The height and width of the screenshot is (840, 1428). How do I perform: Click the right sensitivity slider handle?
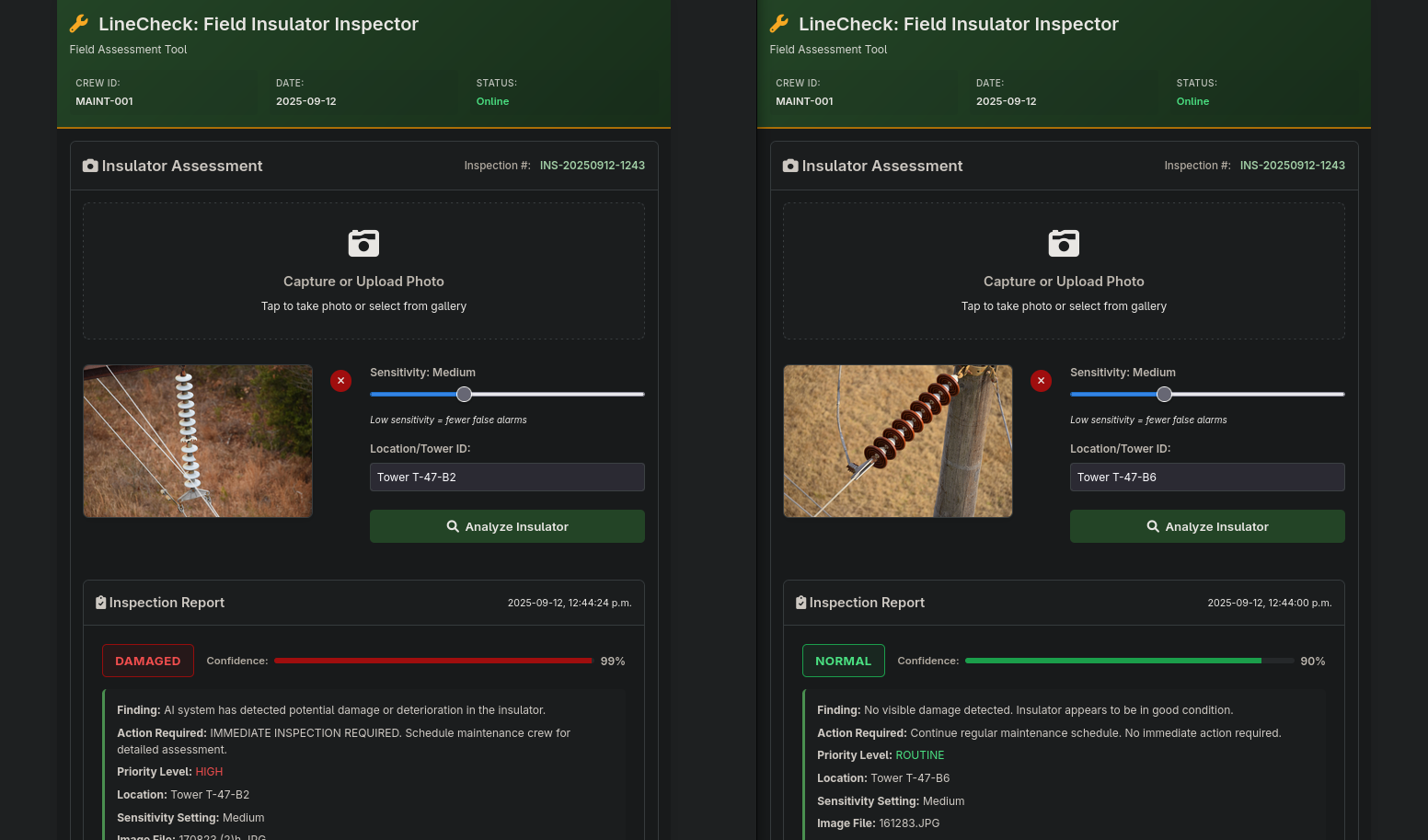(x=1165, y=394)
